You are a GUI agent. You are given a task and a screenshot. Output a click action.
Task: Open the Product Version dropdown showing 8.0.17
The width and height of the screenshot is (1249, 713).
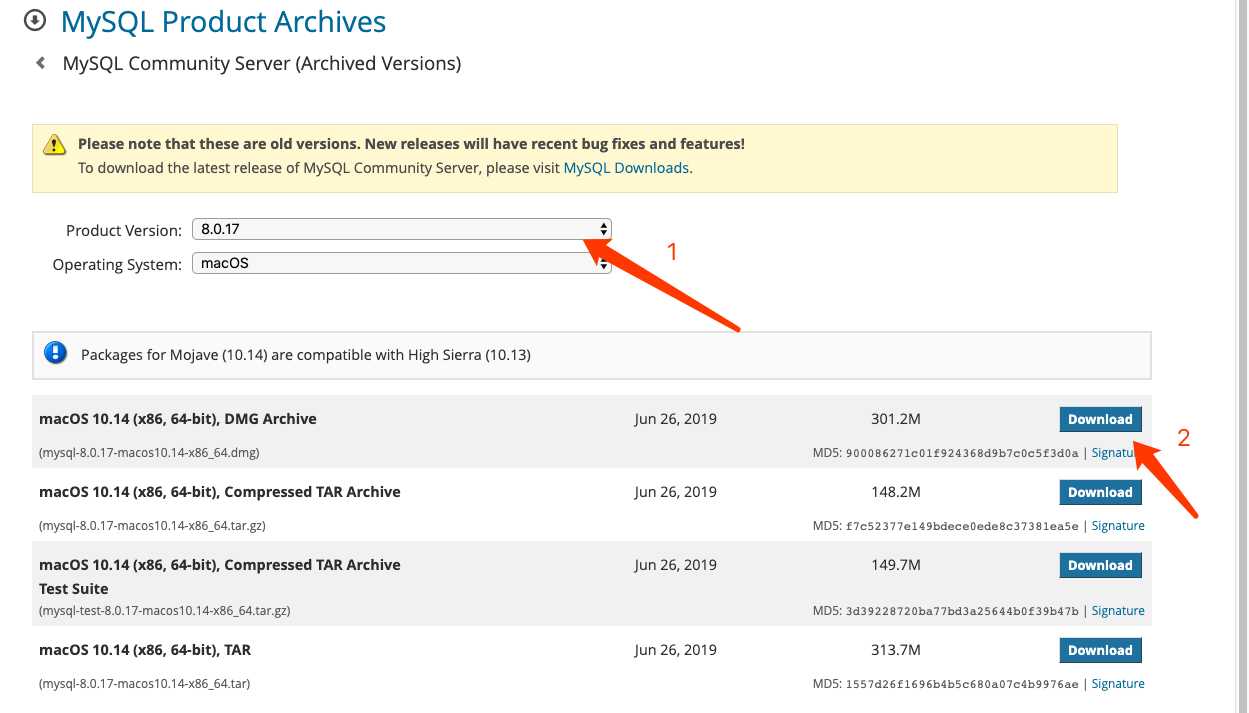pyautogui.click(x=401, y=229)
